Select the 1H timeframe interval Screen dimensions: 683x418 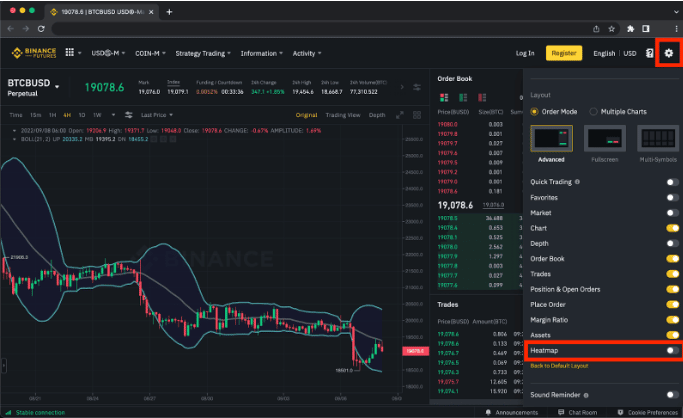click(x=53, y=115)
